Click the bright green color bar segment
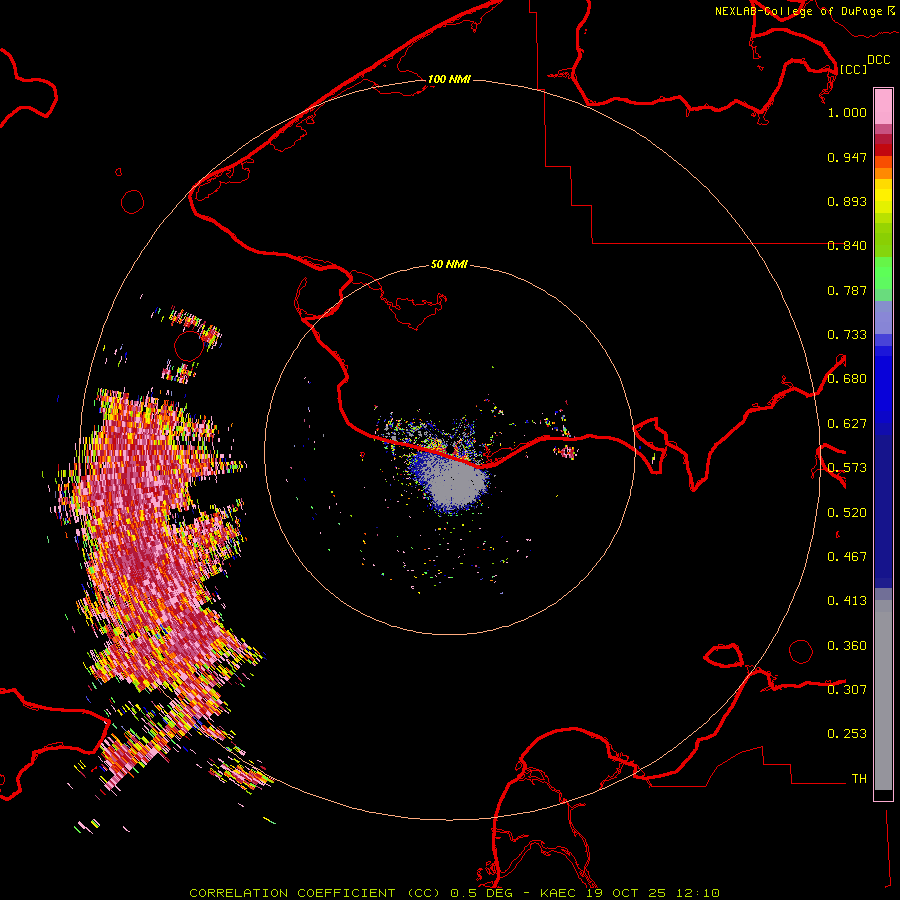 click(883, 273)
